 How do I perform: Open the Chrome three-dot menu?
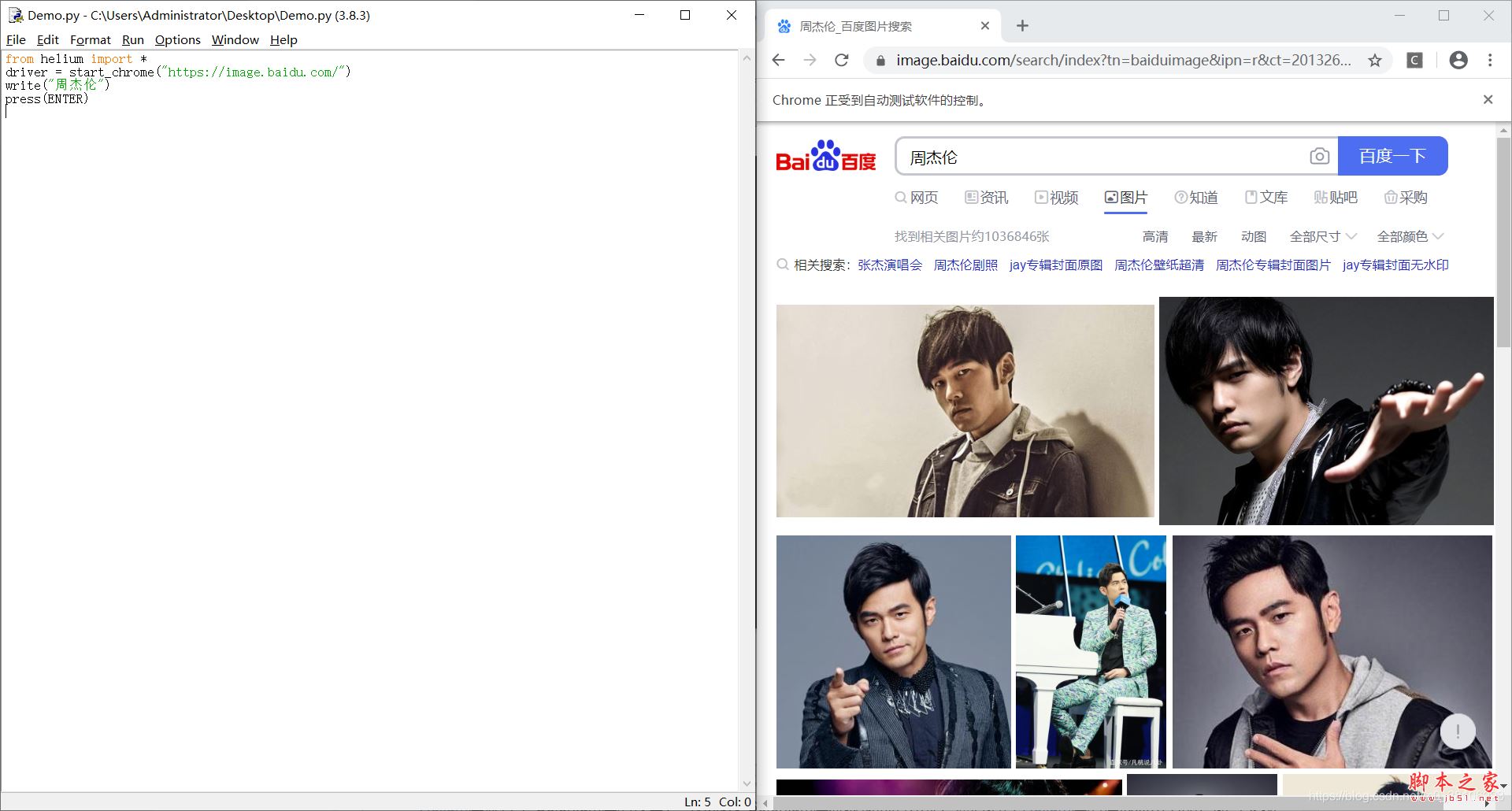[1490, 59]
